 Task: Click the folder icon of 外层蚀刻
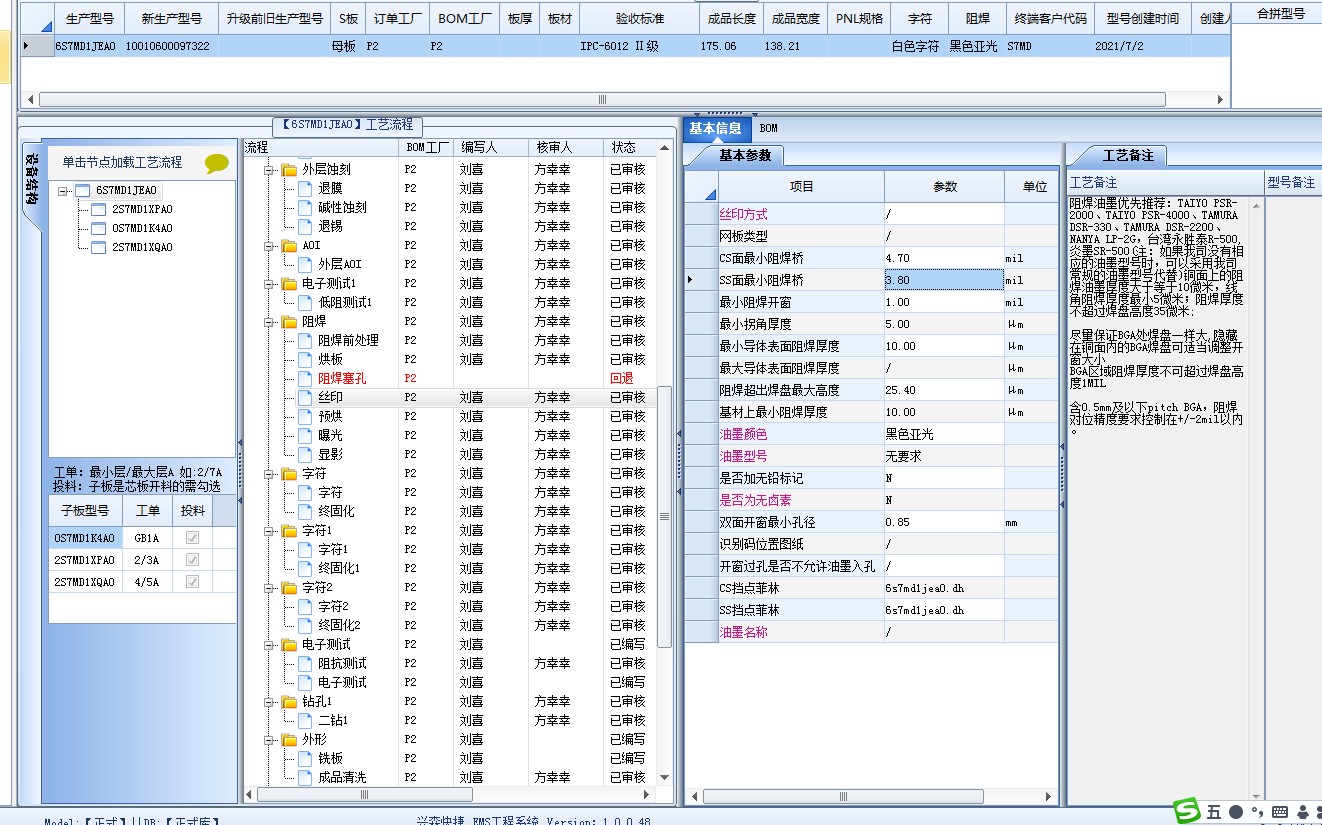pyautogui.click(x=289, y=170)
